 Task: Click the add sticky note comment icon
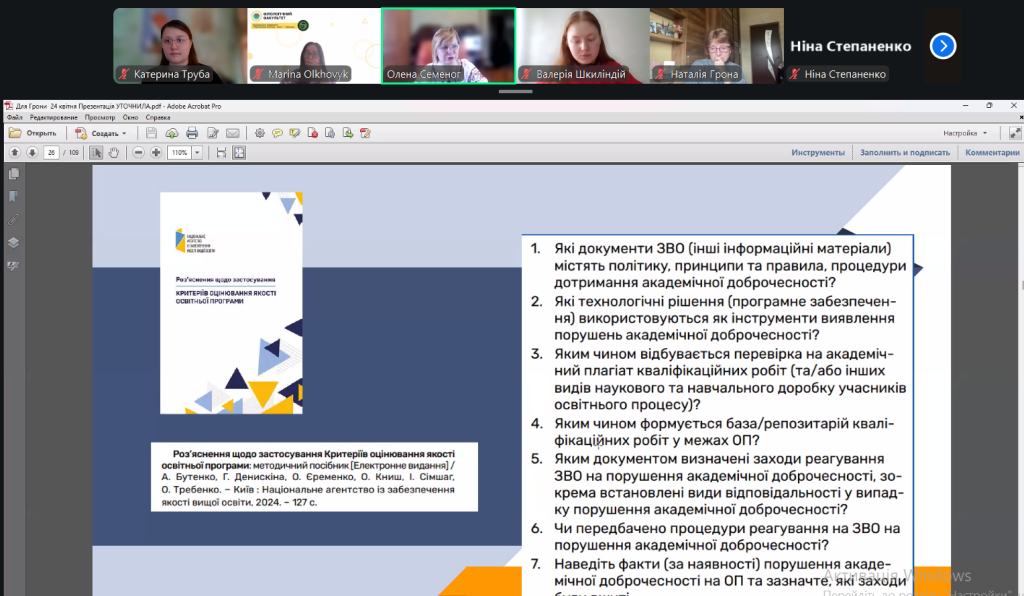[x=277, y=133]
